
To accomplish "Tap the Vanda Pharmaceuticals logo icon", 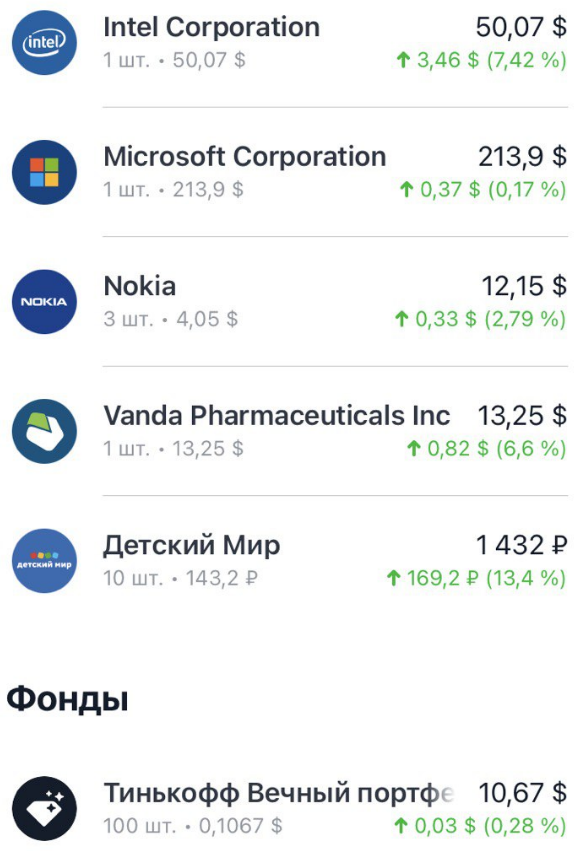I will pos(41,431).
